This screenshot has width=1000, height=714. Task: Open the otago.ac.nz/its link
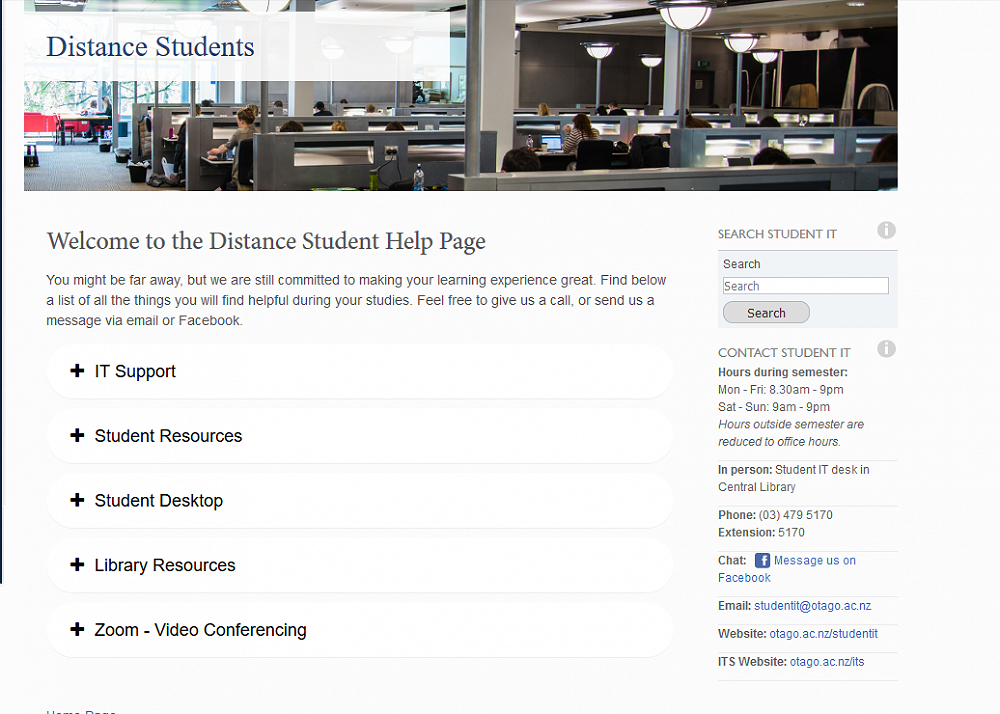[x=826, y=662]
